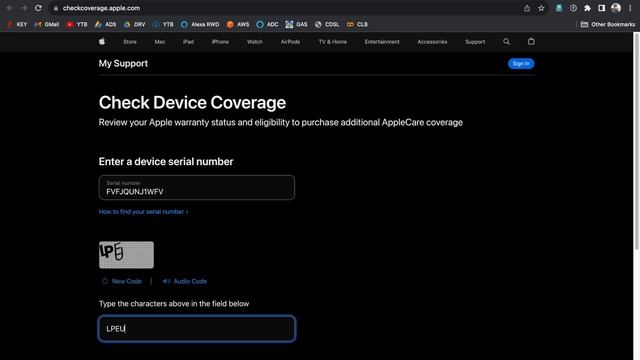Open the KEY bookmark
Viewport: 640px width, 360px height.
click(x=17, y=24)
